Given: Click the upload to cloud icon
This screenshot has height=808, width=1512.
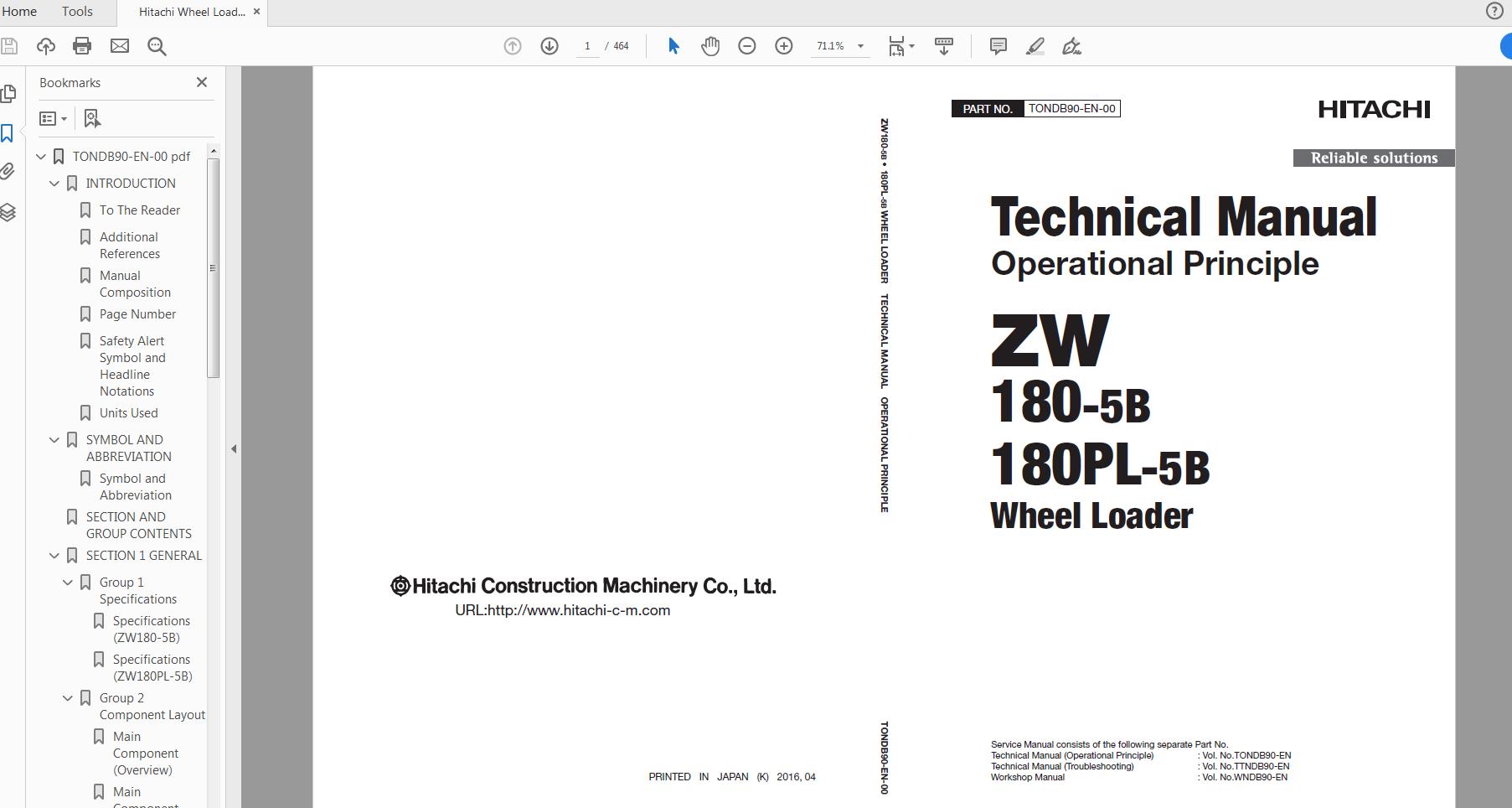Looking at the screenshot, I should coord(45,46).
